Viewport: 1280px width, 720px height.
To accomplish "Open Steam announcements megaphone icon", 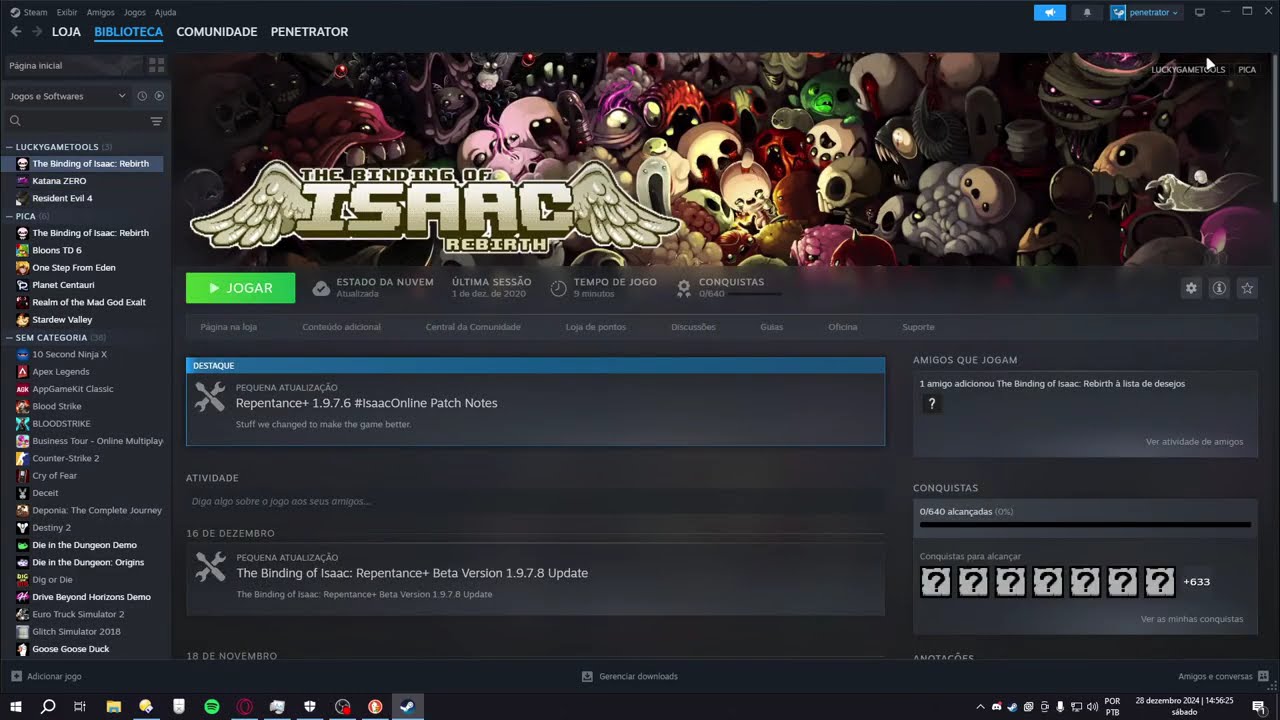I will click(1050, 12).
